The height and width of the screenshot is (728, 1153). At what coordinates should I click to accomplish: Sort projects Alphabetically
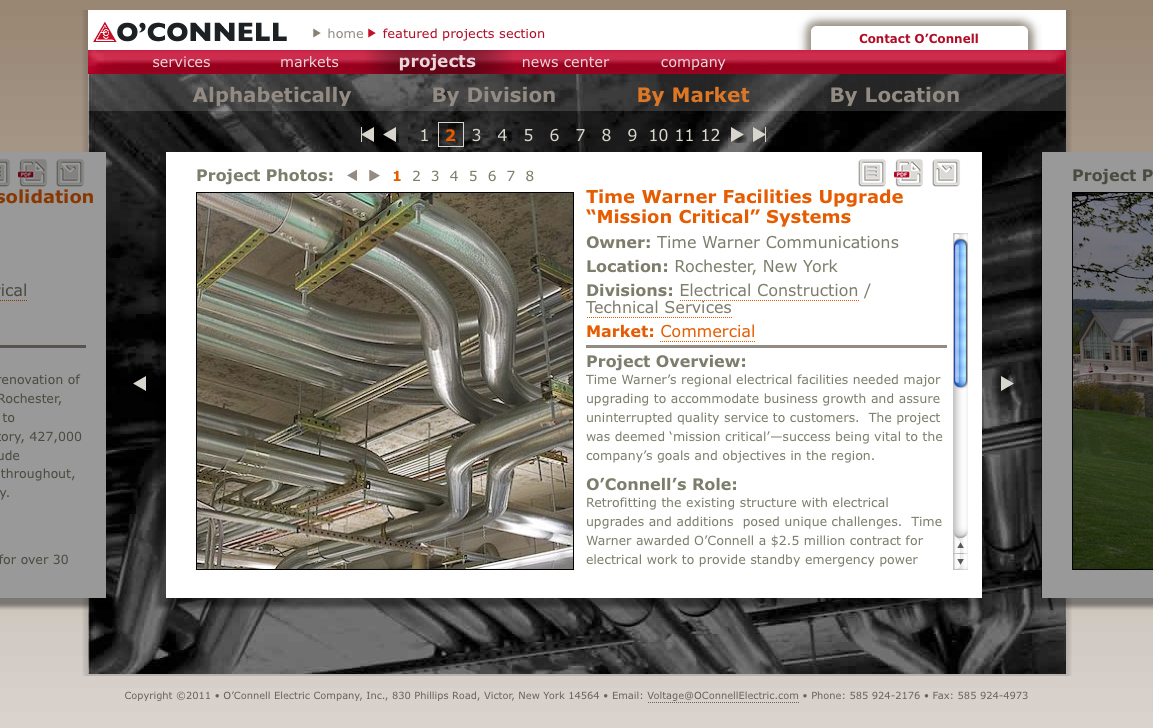point(271,95)
